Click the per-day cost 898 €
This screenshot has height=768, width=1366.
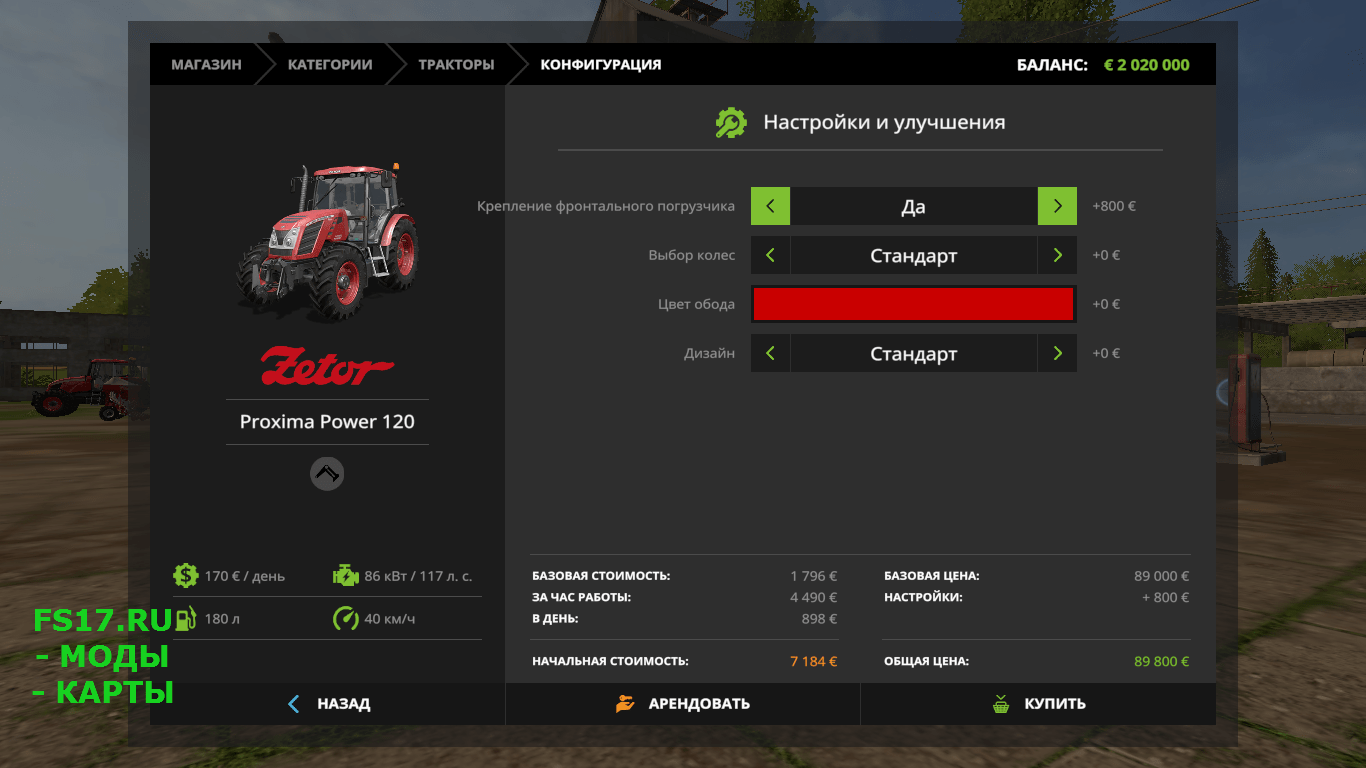(820, 619)
